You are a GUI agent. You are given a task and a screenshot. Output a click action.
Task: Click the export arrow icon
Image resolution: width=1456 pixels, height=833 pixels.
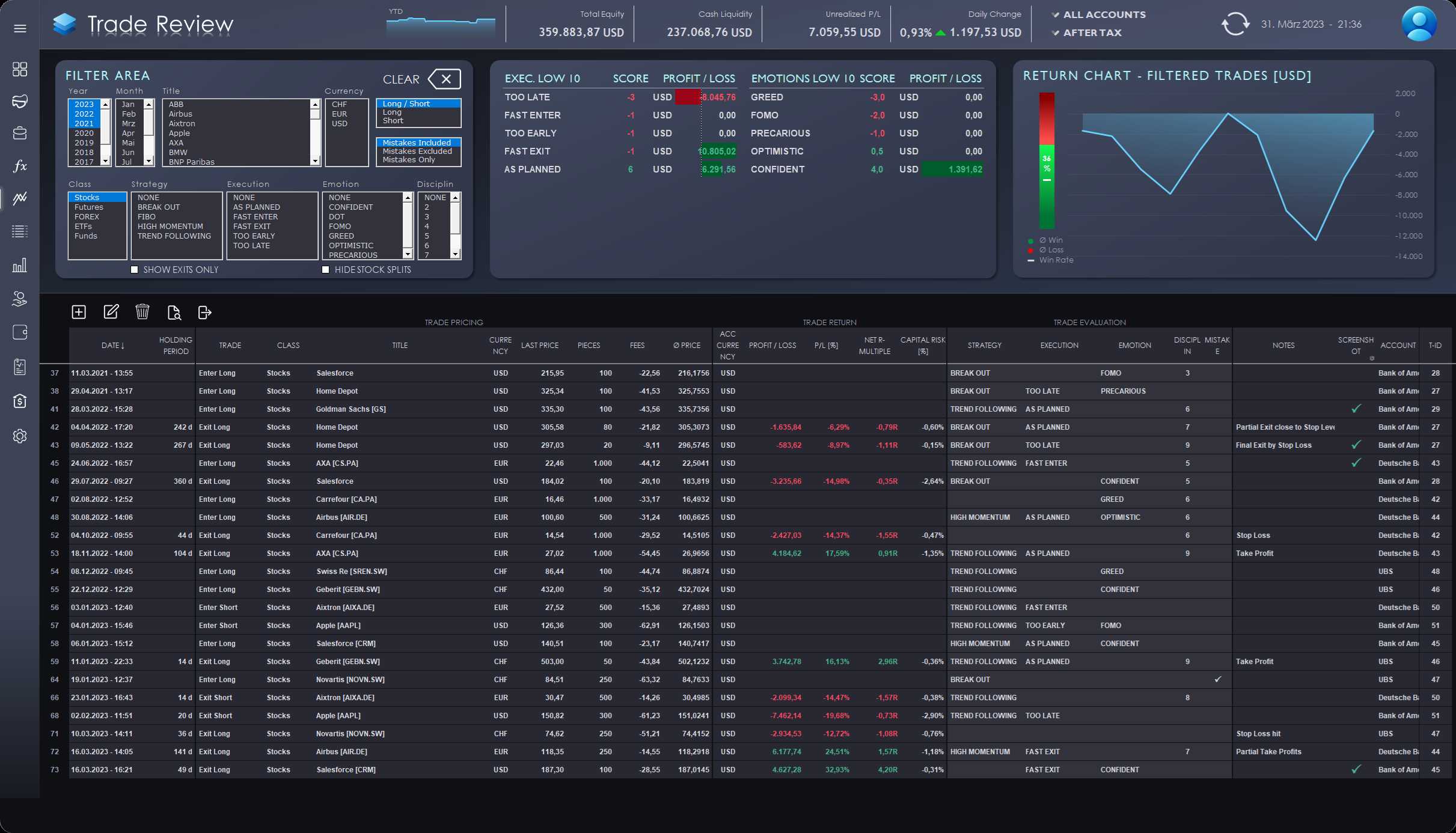pos(205,312)
